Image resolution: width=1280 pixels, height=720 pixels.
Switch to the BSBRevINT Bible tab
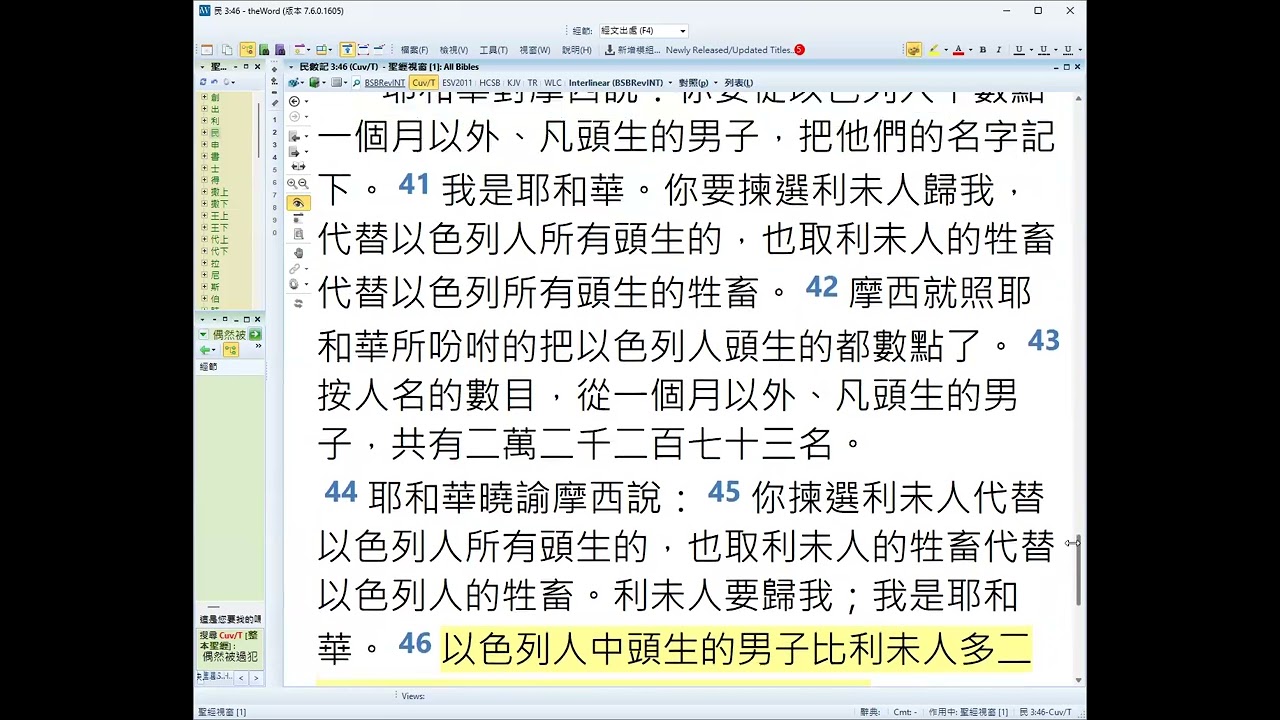tap(384, 83)
